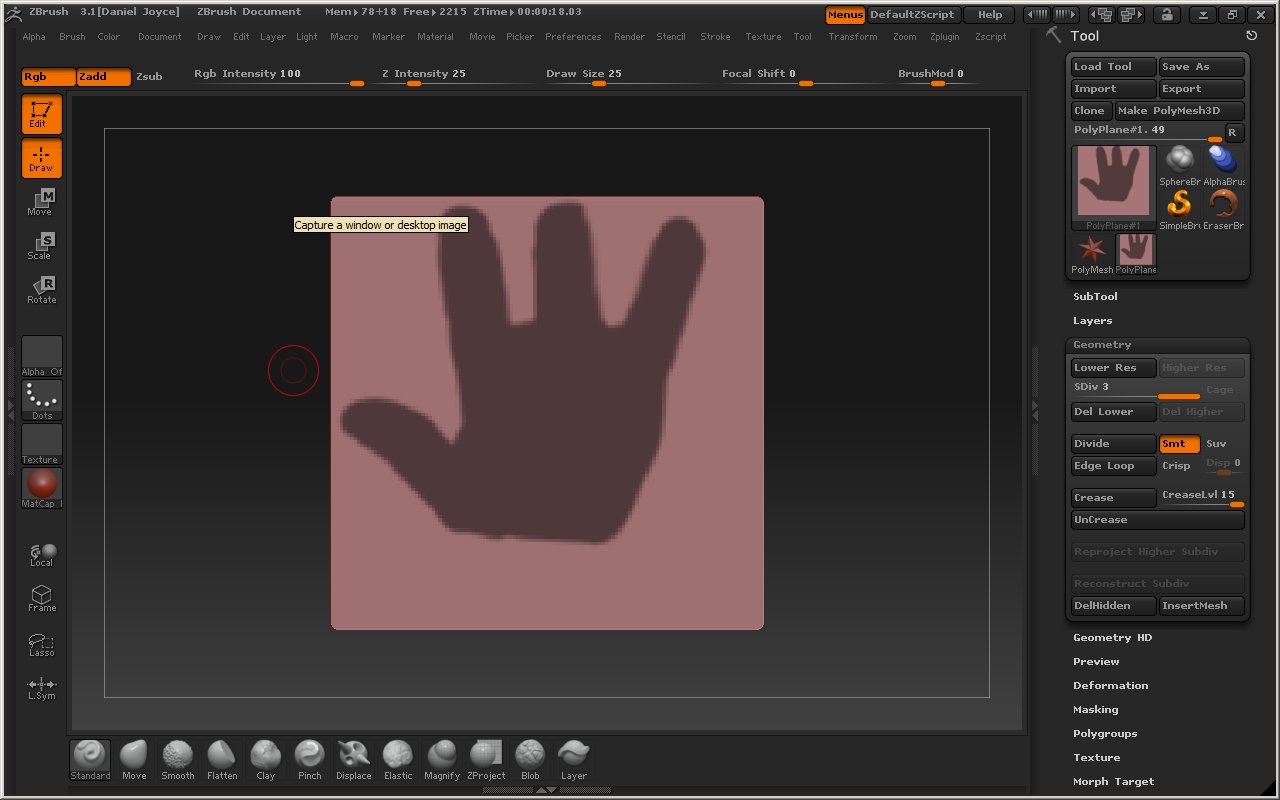Expand the Deformation subpalette
The height and width of the screenshot is (800, 1280).
coord(1110,686)
